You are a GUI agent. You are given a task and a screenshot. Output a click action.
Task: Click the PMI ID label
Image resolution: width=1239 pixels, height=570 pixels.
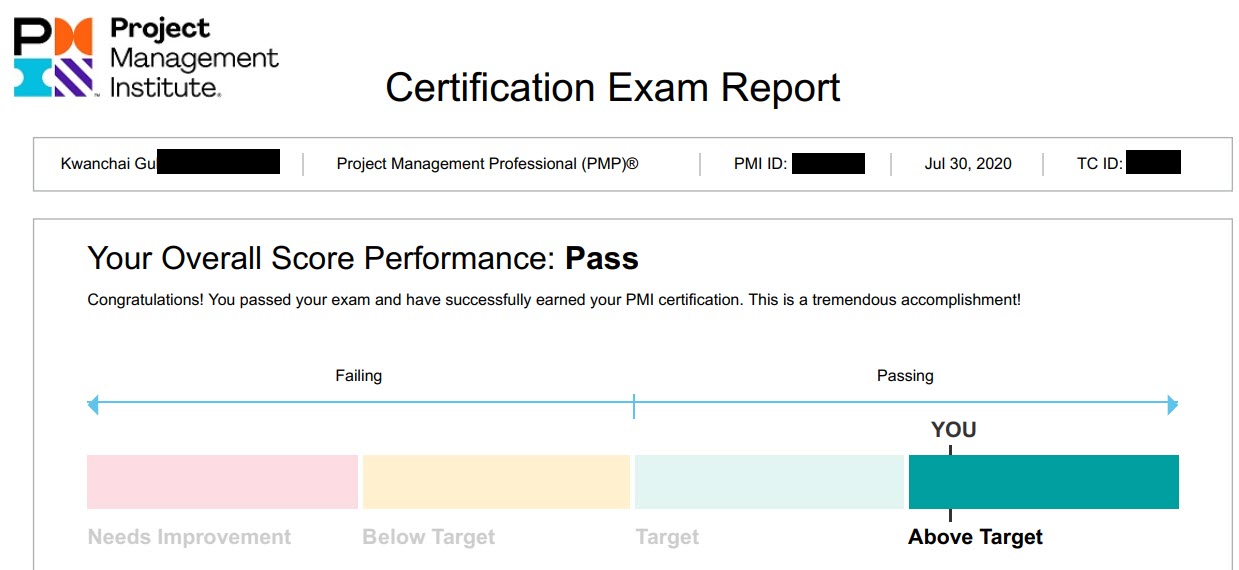761,164
